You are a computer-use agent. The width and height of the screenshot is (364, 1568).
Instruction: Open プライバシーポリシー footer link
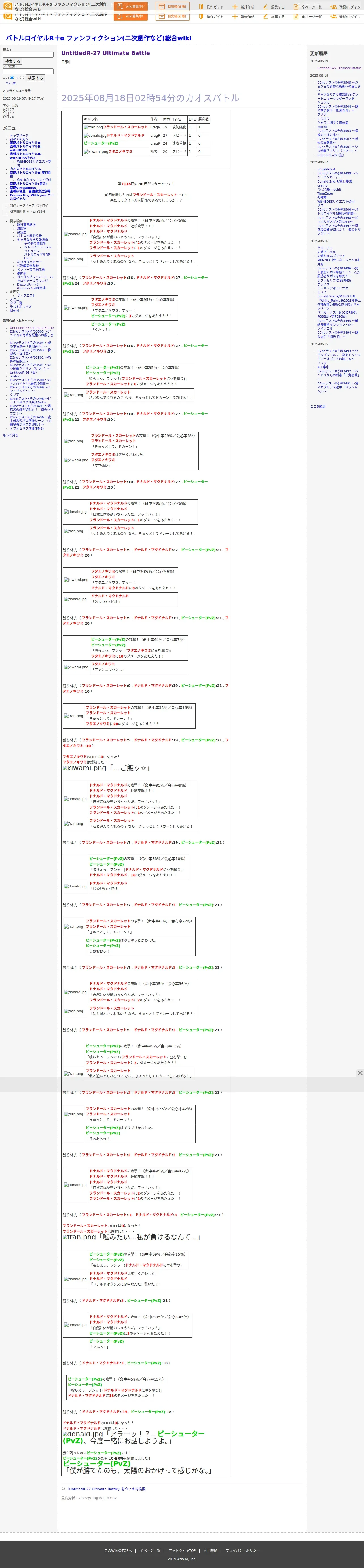point(242,1550)
